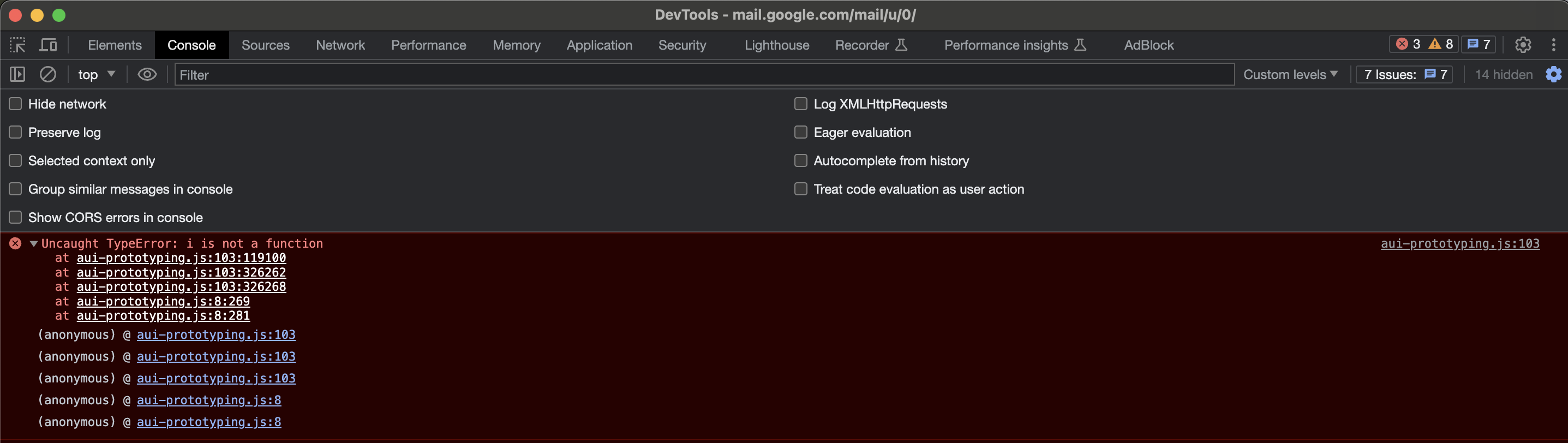Open the source link at right of error row
This screenshot has width=1568, height=443.
coord(1459,243)
